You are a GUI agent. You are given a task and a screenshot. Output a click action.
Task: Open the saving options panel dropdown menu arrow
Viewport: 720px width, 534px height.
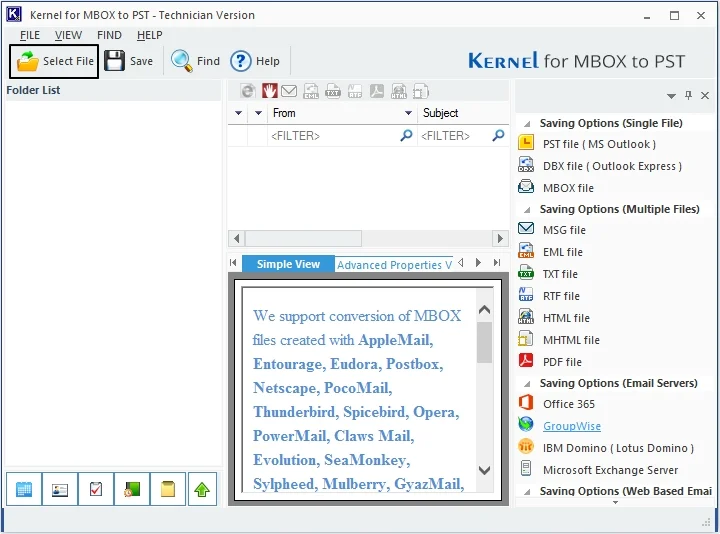pyautogui.click(x=671, y=96)
